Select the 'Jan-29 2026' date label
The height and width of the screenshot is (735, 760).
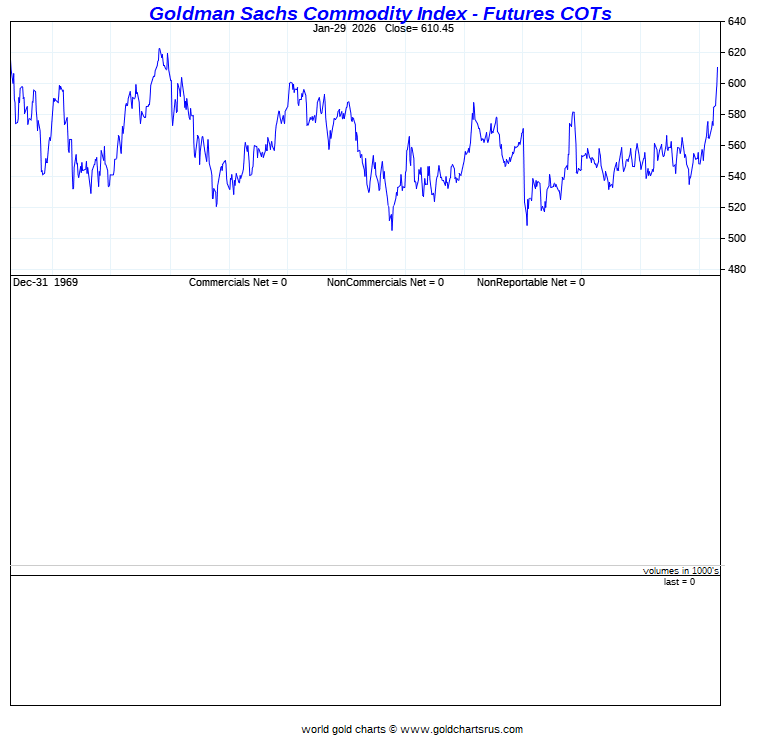344,28
